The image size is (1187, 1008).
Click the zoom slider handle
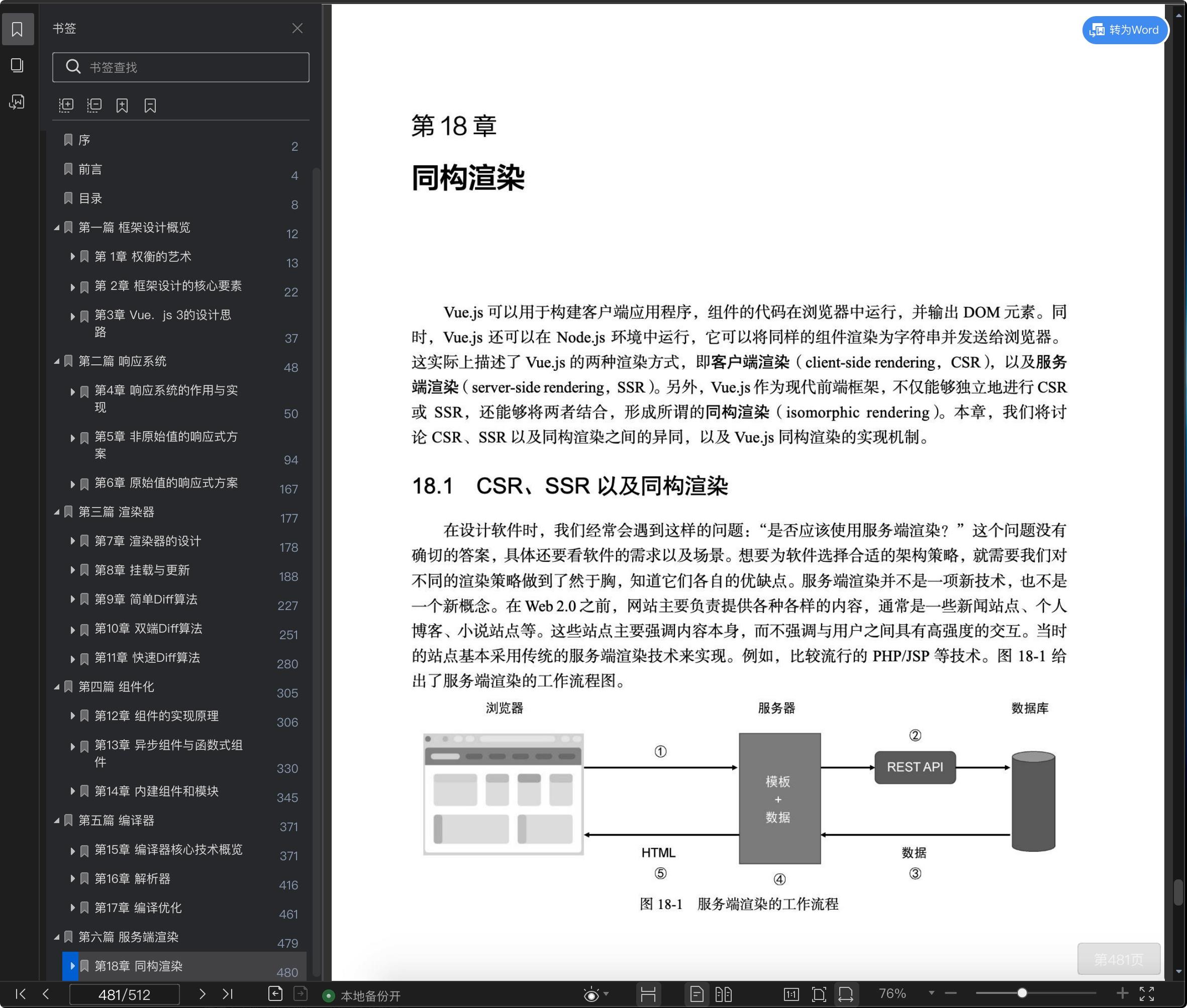[x=1022, y=993]
